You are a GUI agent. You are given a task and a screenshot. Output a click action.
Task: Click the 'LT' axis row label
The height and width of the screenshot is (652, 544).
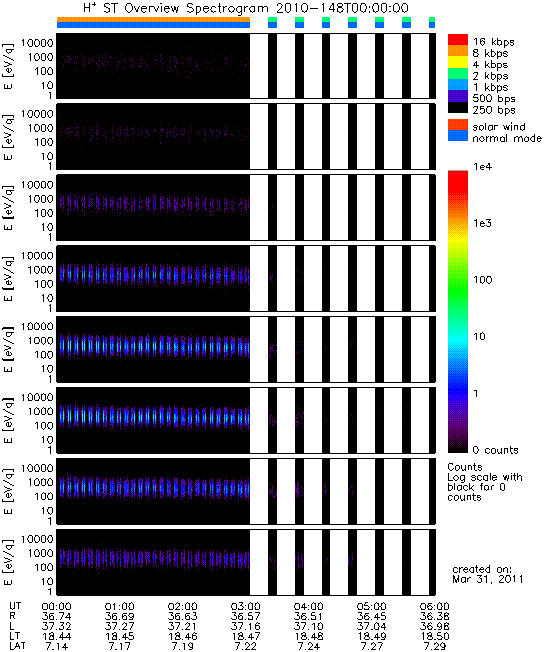(x=14, y=636)
